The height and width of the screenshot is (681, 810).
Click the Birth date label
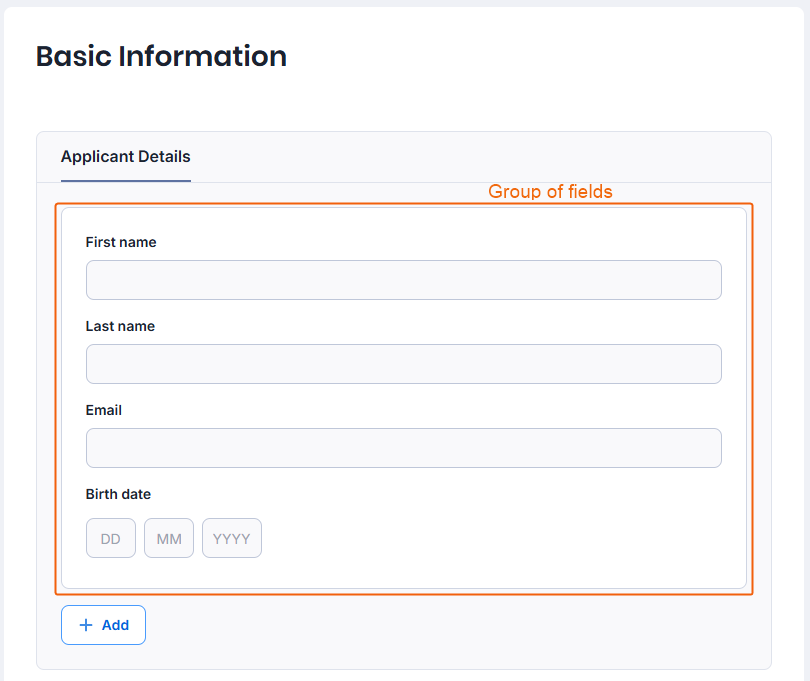click(x=118, y=494)
